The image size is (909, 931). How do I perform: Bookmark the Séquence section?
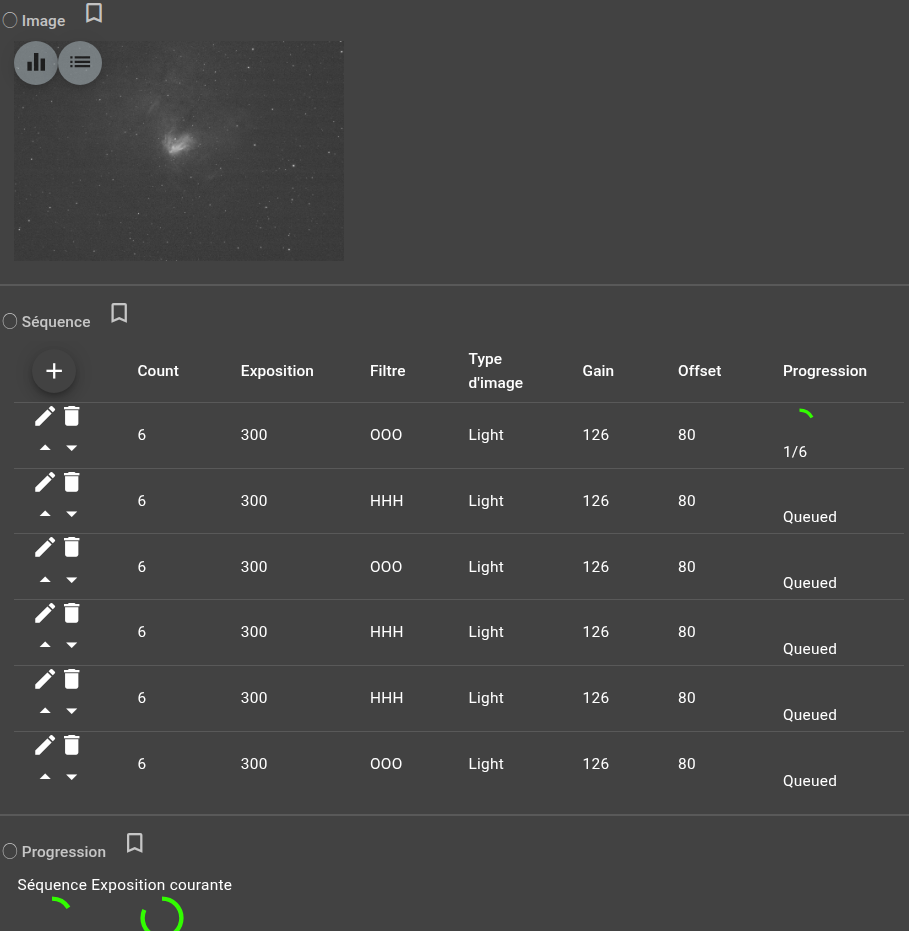119,313
